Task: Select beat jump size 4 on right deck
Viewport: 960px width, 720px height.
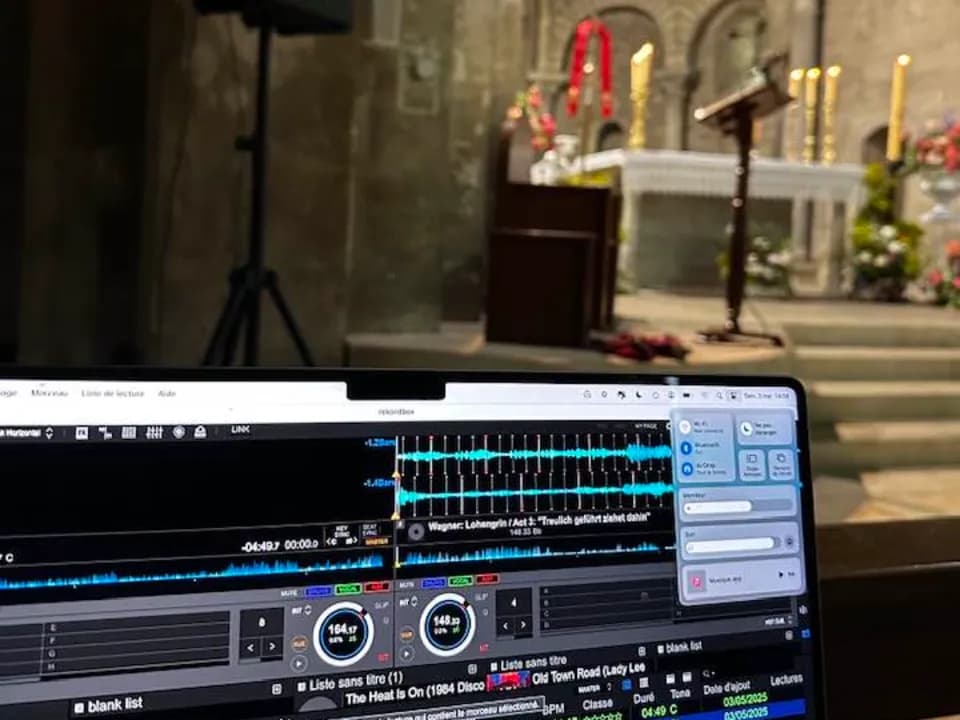Action: (x=513, y=603)
